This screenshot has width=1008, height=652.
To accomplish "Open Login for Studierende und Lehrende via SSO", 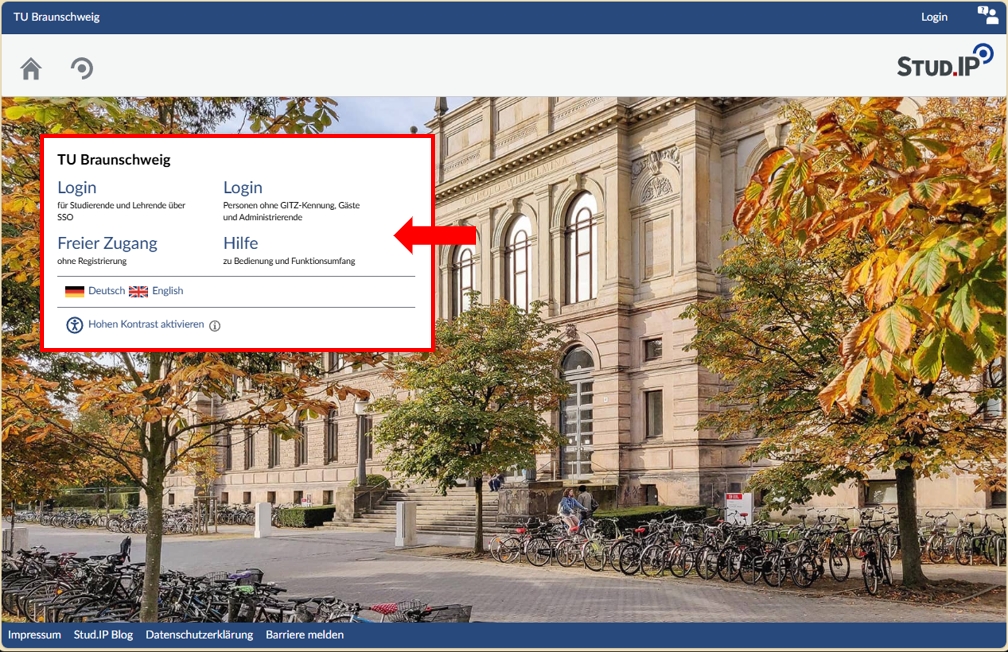I will click(x=77, y=188).
